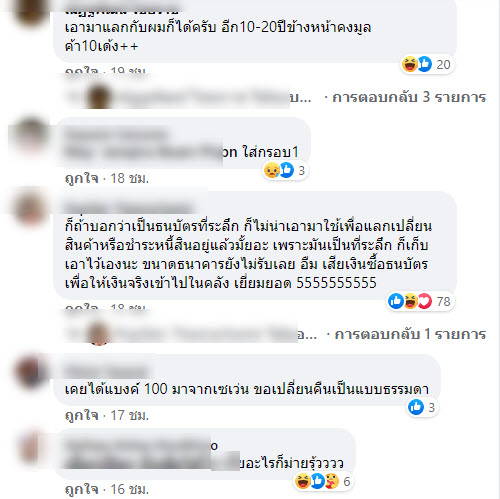
Task: Click replier avatar beside 3 replies link
Action: point(99,97)
